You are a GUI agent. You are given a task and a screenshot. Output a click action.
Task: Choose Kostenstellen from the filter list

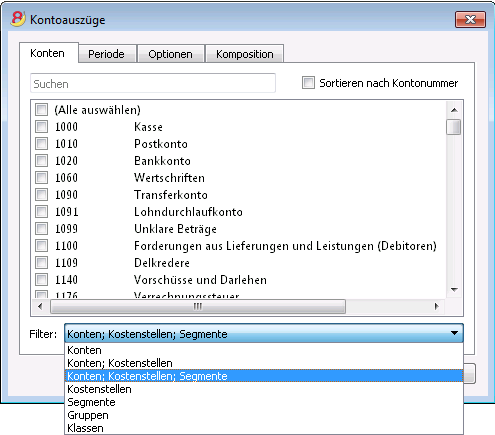click(99, 389)
